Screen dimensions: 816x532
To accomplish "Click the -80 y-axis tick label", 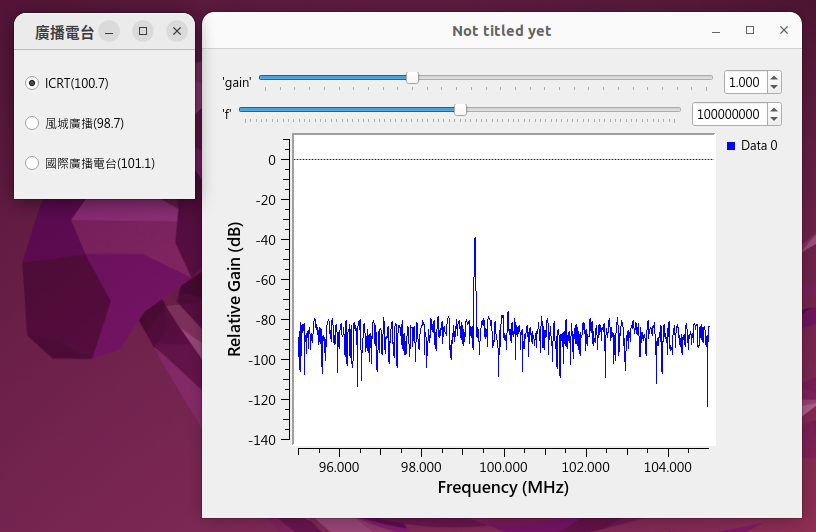I will 265,320.
